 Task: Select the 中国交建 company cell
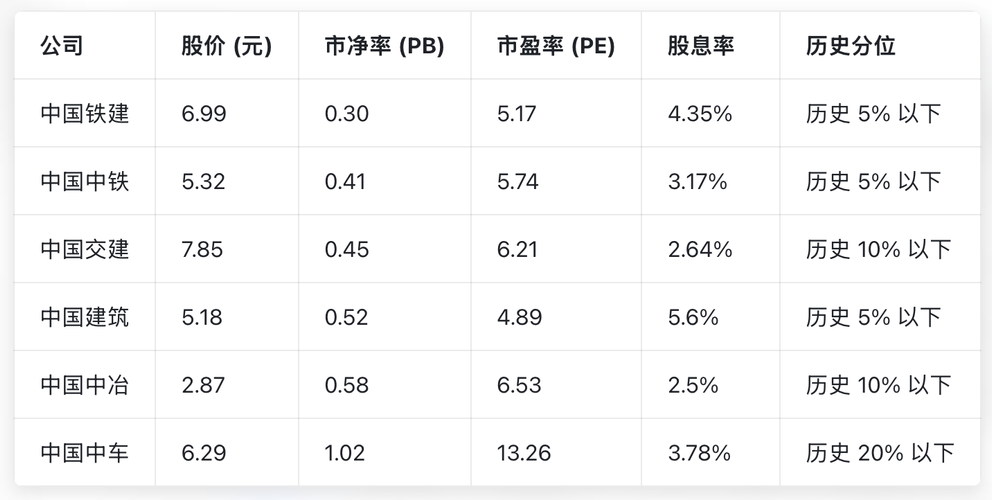coord(85,249)
